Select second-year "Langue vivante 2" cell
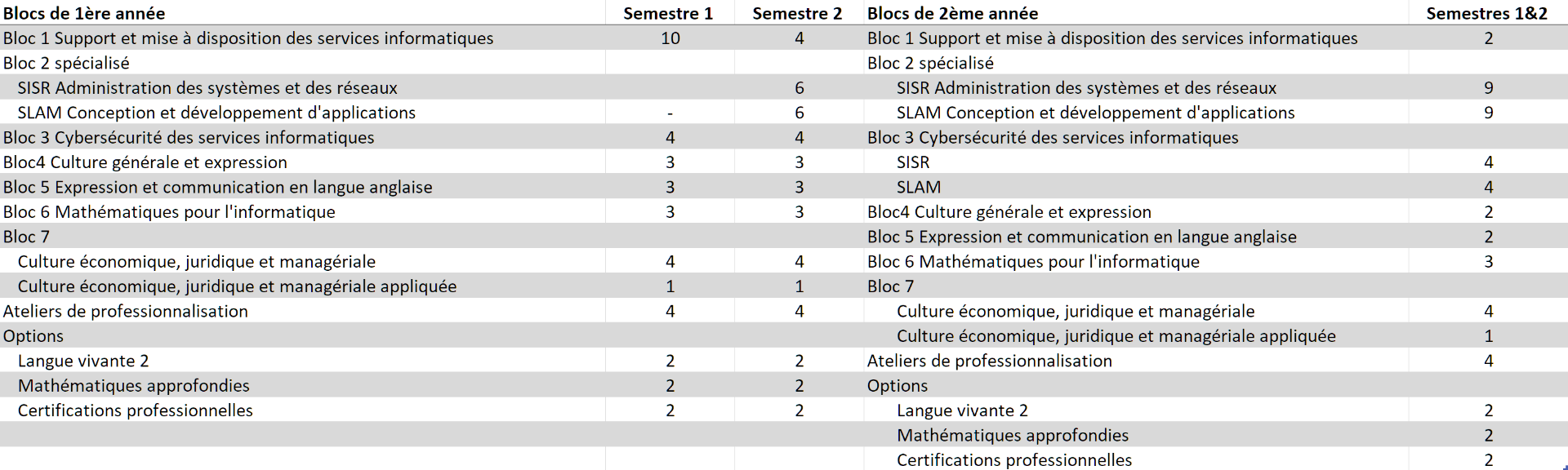1568x470 pixels. pyautogui.click(x=962, y=410)
